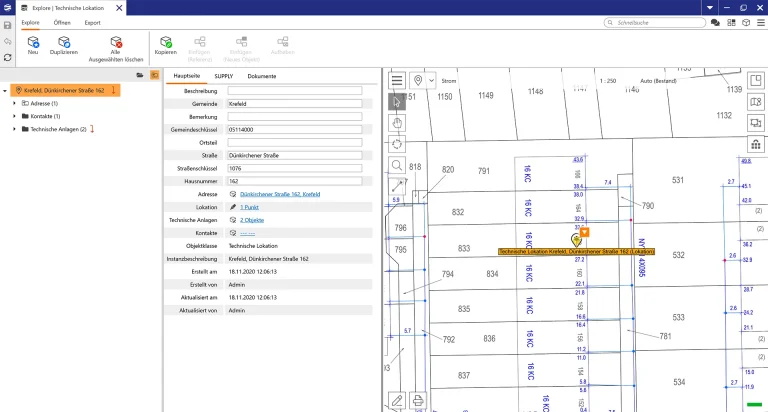This screenshot has width=768, height=412.
Task: Toggle the circular lasso selection tool
Action: pyautogui.click(x=397, y=143)
